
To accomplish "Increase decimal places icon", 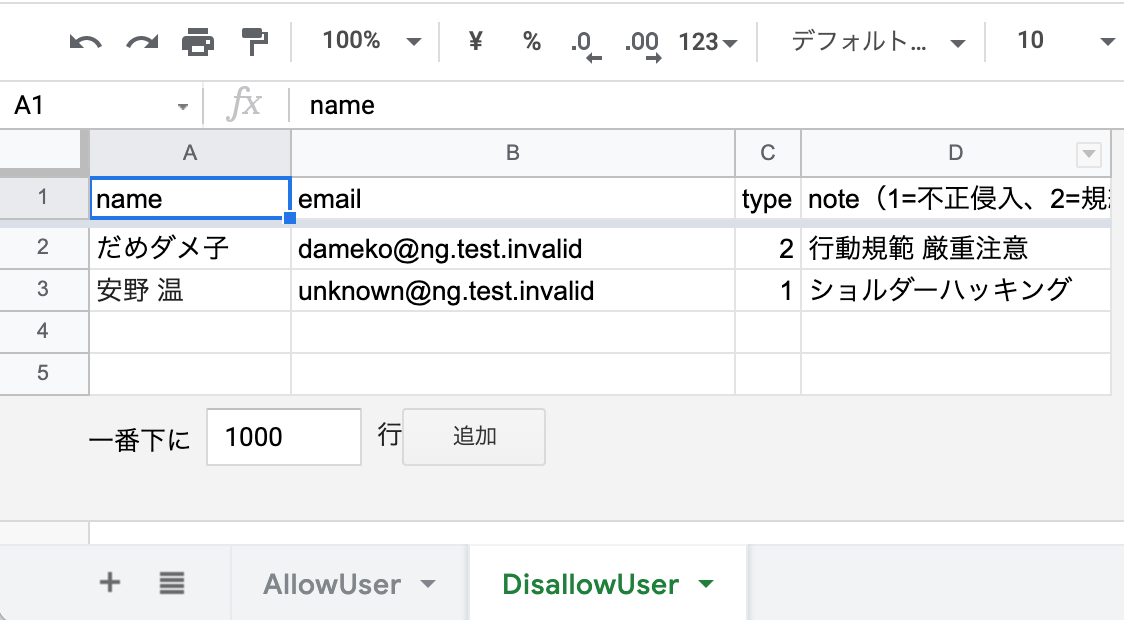I will (x=642, y=43).
